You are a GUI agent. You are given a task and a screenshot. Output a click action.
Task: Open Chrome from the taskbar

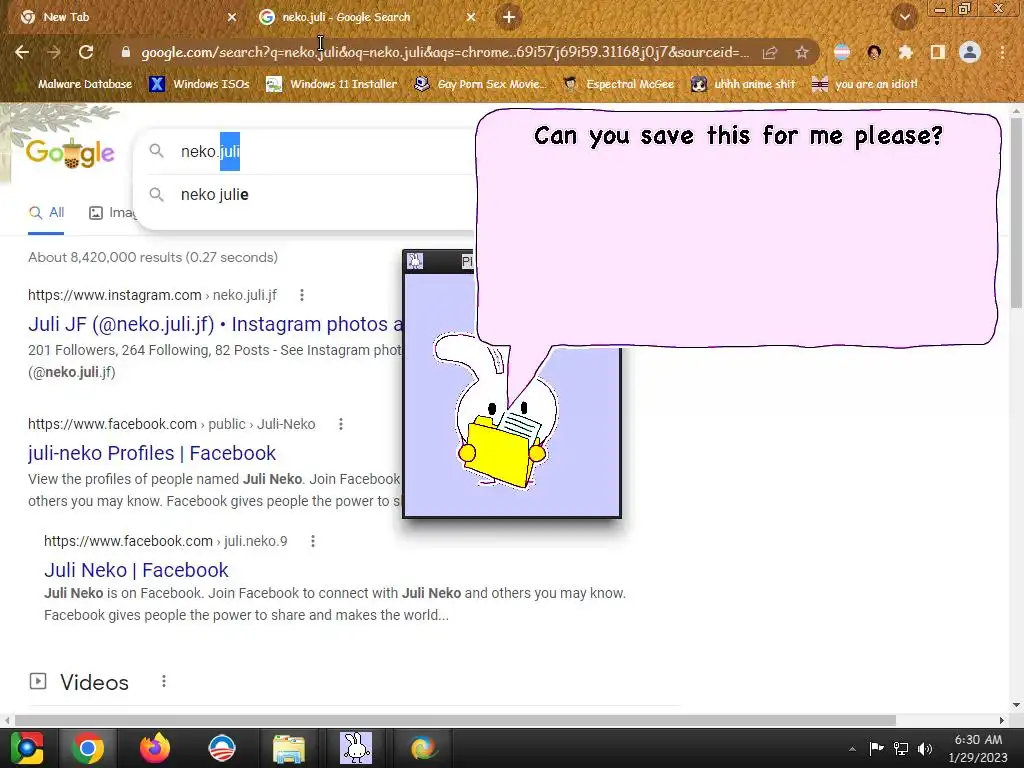coord(88,748)
